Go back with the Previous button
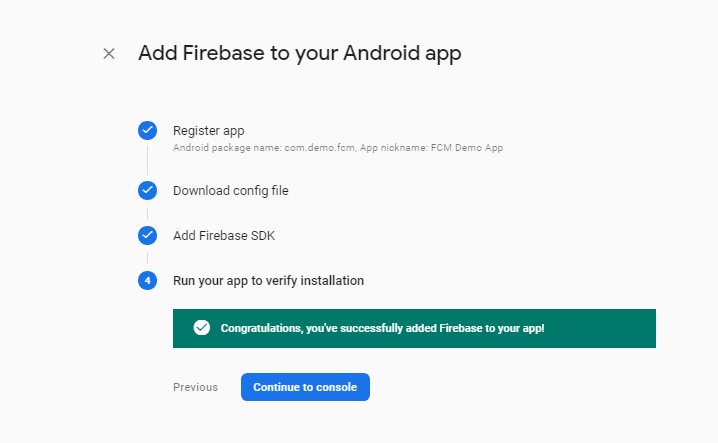 [196, 387]
